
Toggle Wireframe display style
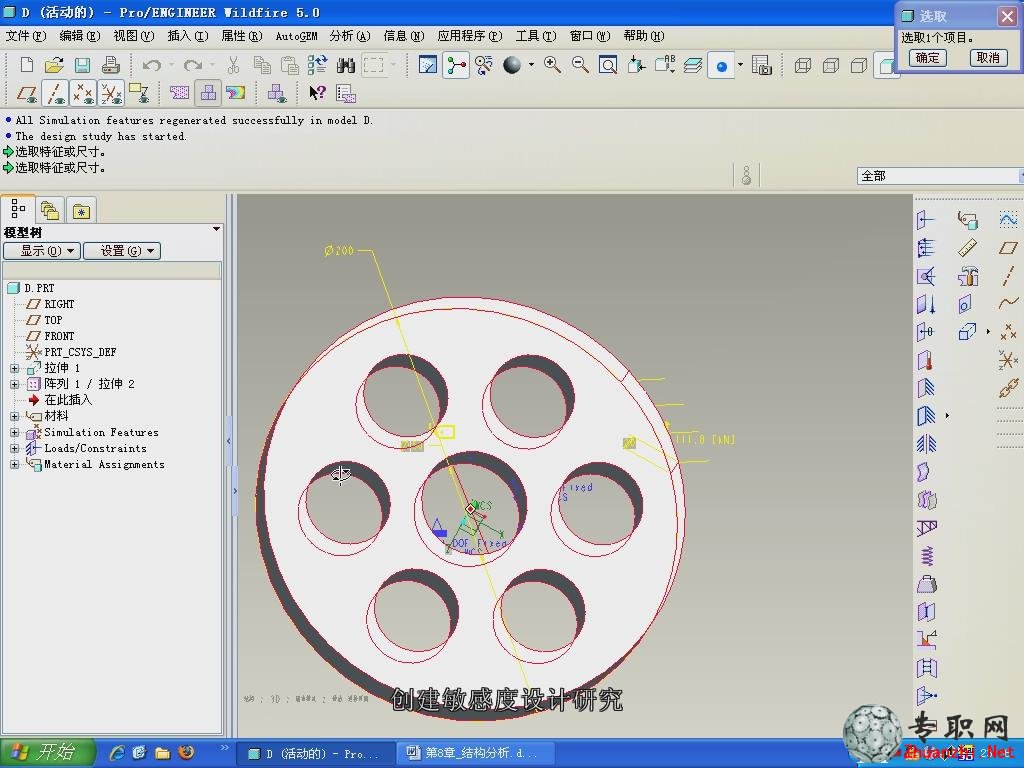(803, 65)
